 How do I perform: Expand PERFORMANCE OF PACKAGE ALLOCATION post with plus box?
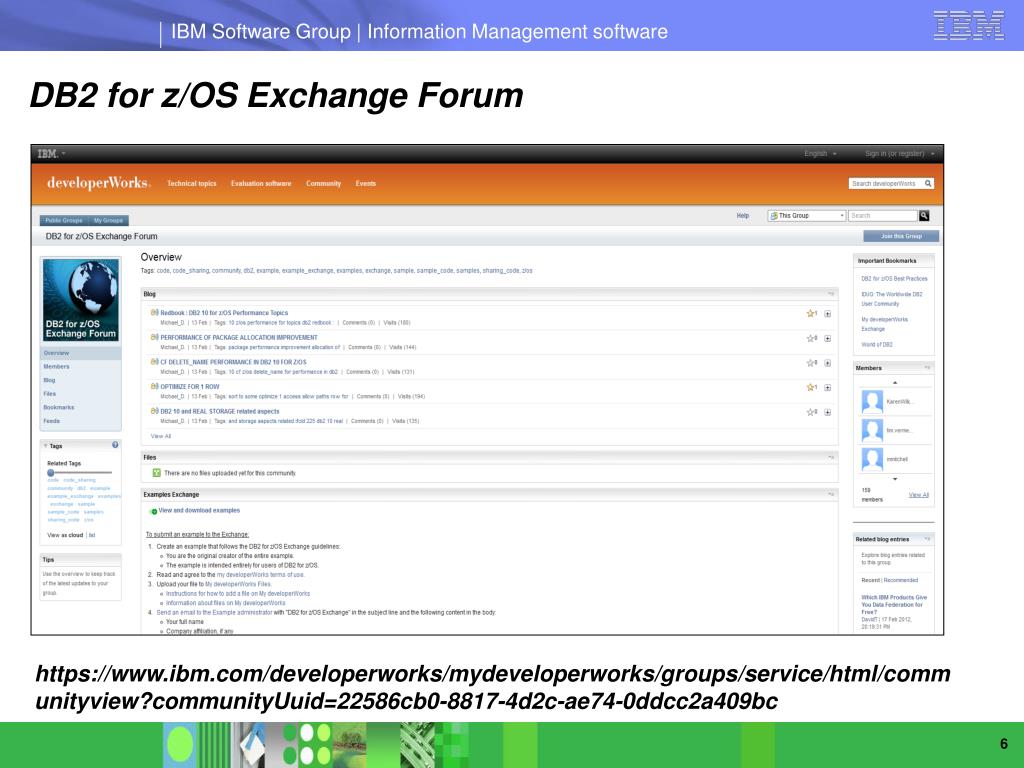click(827, 339)
